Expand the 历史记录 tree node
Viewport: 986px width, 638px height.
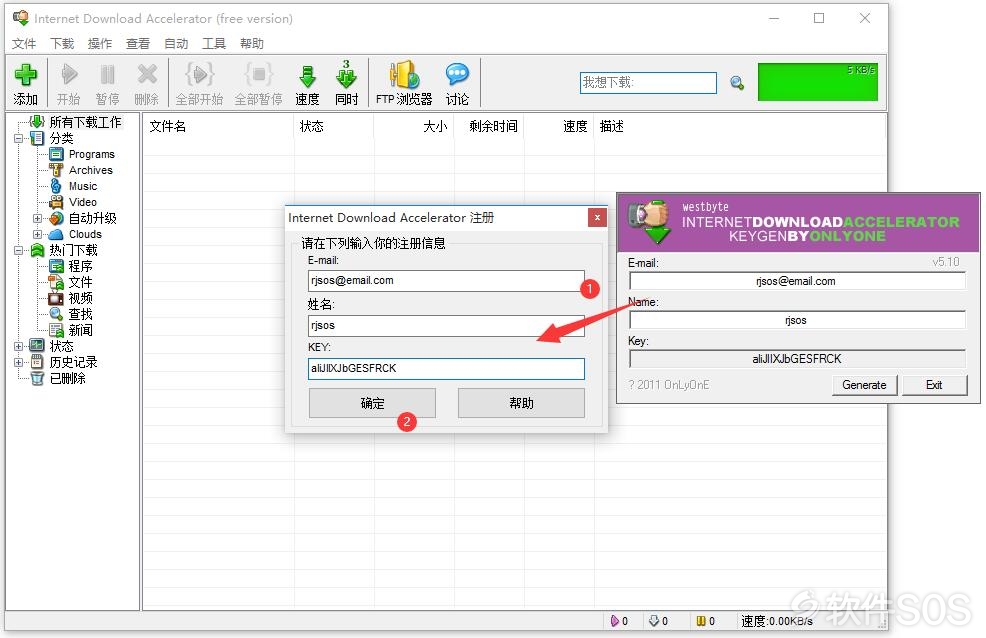(18, 362)
